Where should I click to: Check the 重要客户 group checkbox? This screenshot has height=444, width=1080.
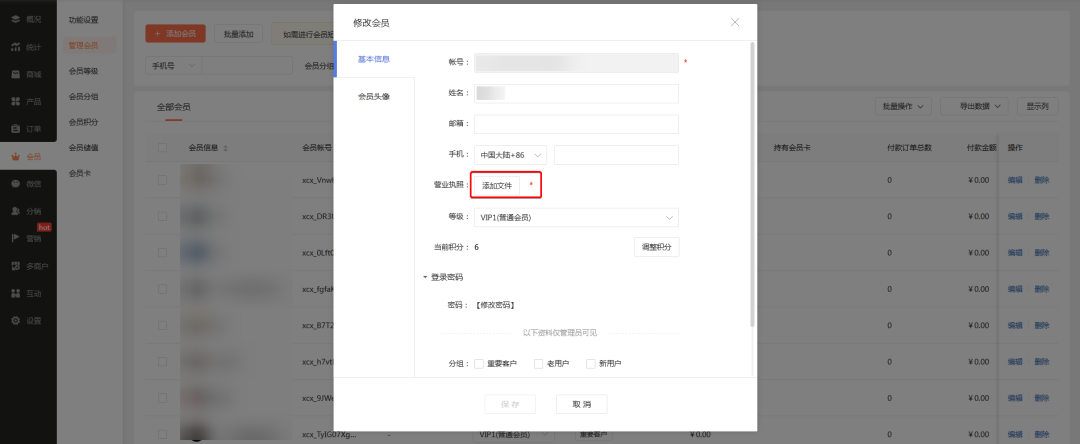(x=479, y=363)
